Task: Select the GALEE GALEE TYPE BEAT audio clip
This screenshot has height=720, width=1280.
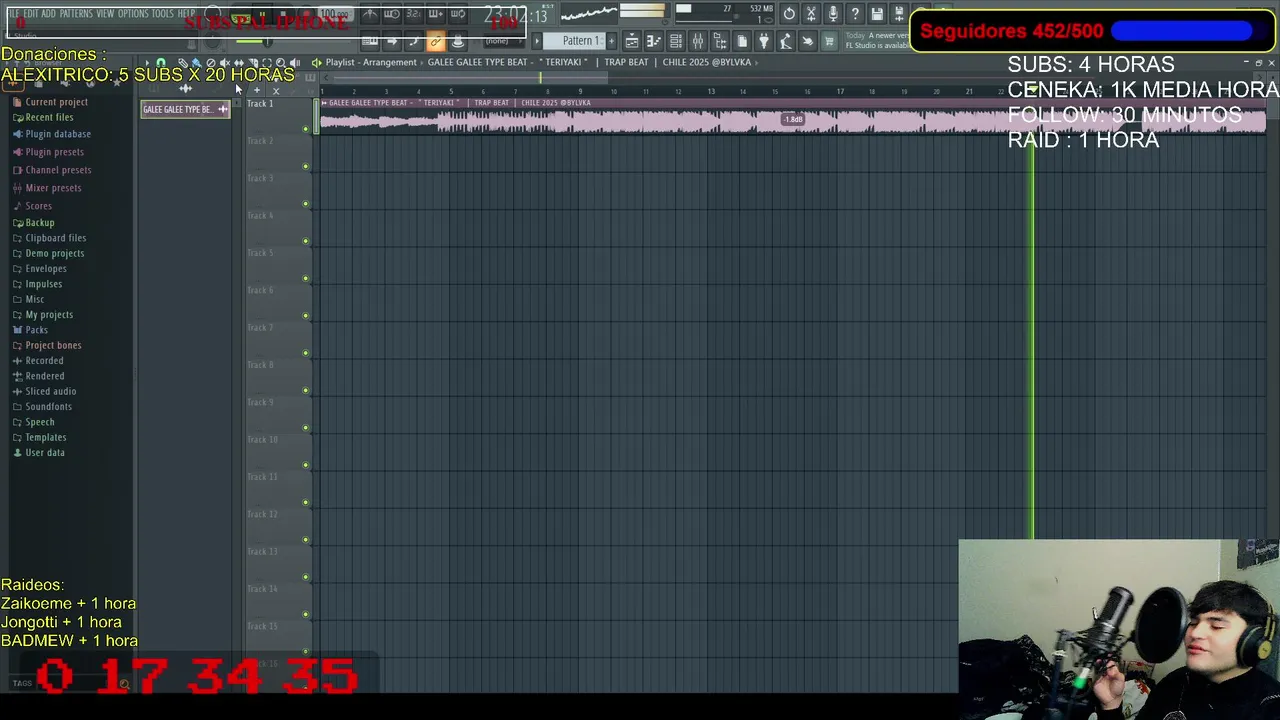Action: click(x=792, y=118)
